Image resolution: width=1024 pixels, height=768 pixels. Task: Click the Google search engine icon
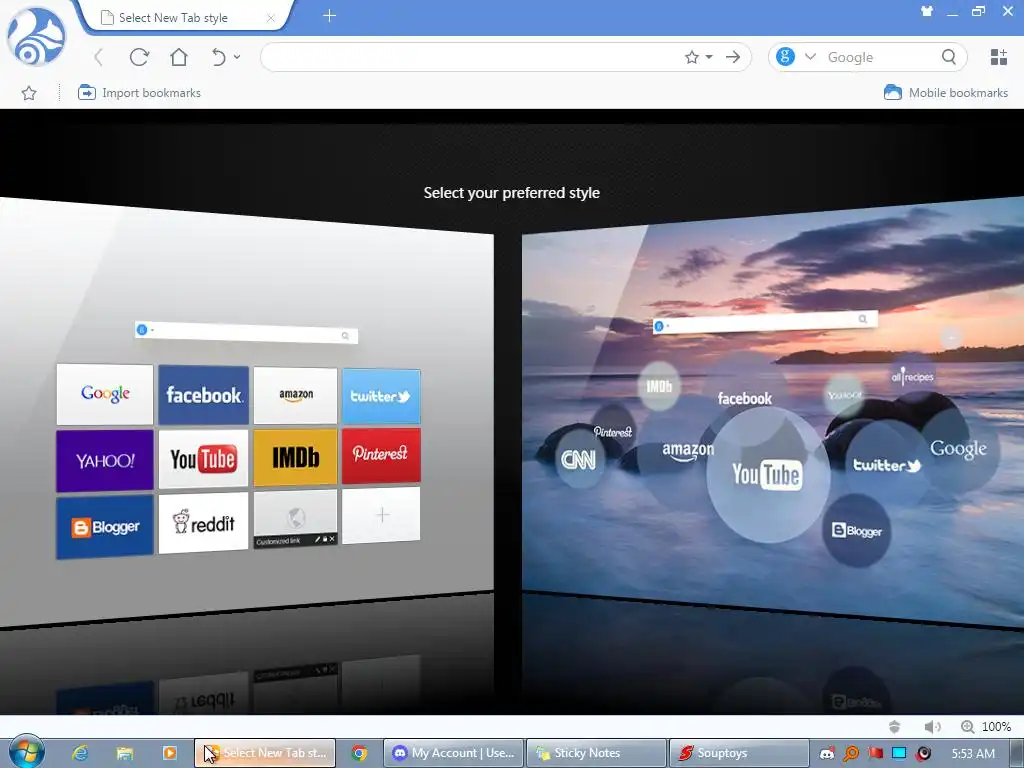785,57
